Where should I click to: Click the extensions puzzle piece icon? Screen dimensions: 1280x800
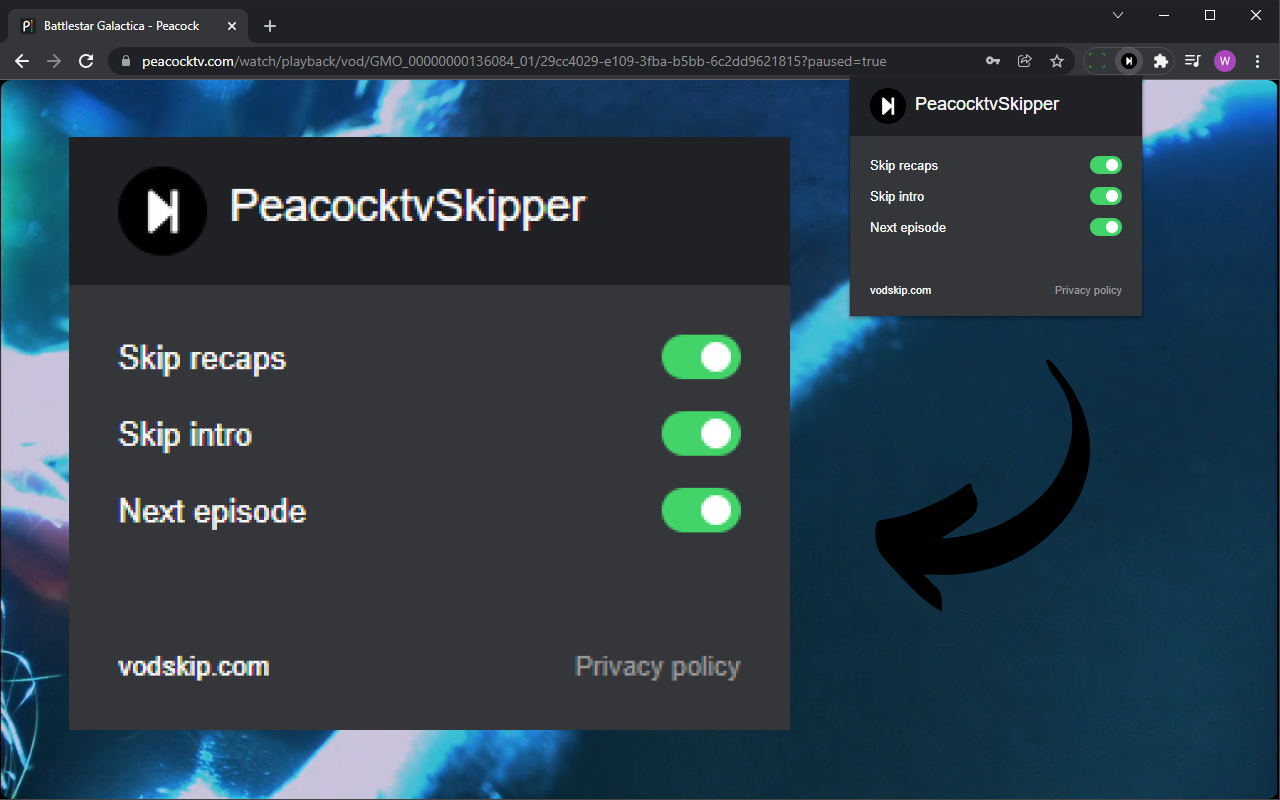[1161, 61]
